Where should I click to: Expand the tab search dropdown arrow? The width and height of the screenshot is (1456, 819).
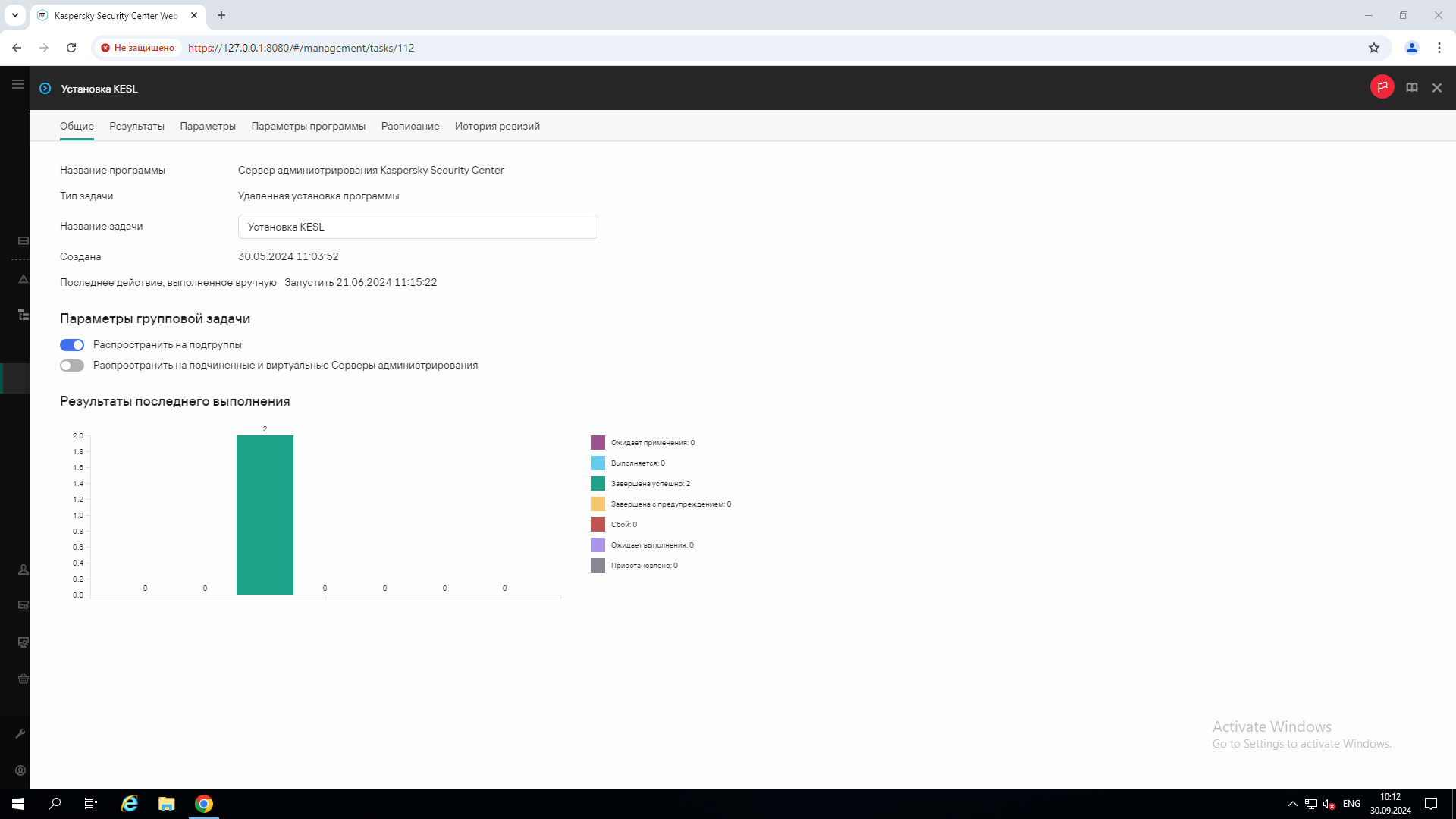[x=14, y=15]
